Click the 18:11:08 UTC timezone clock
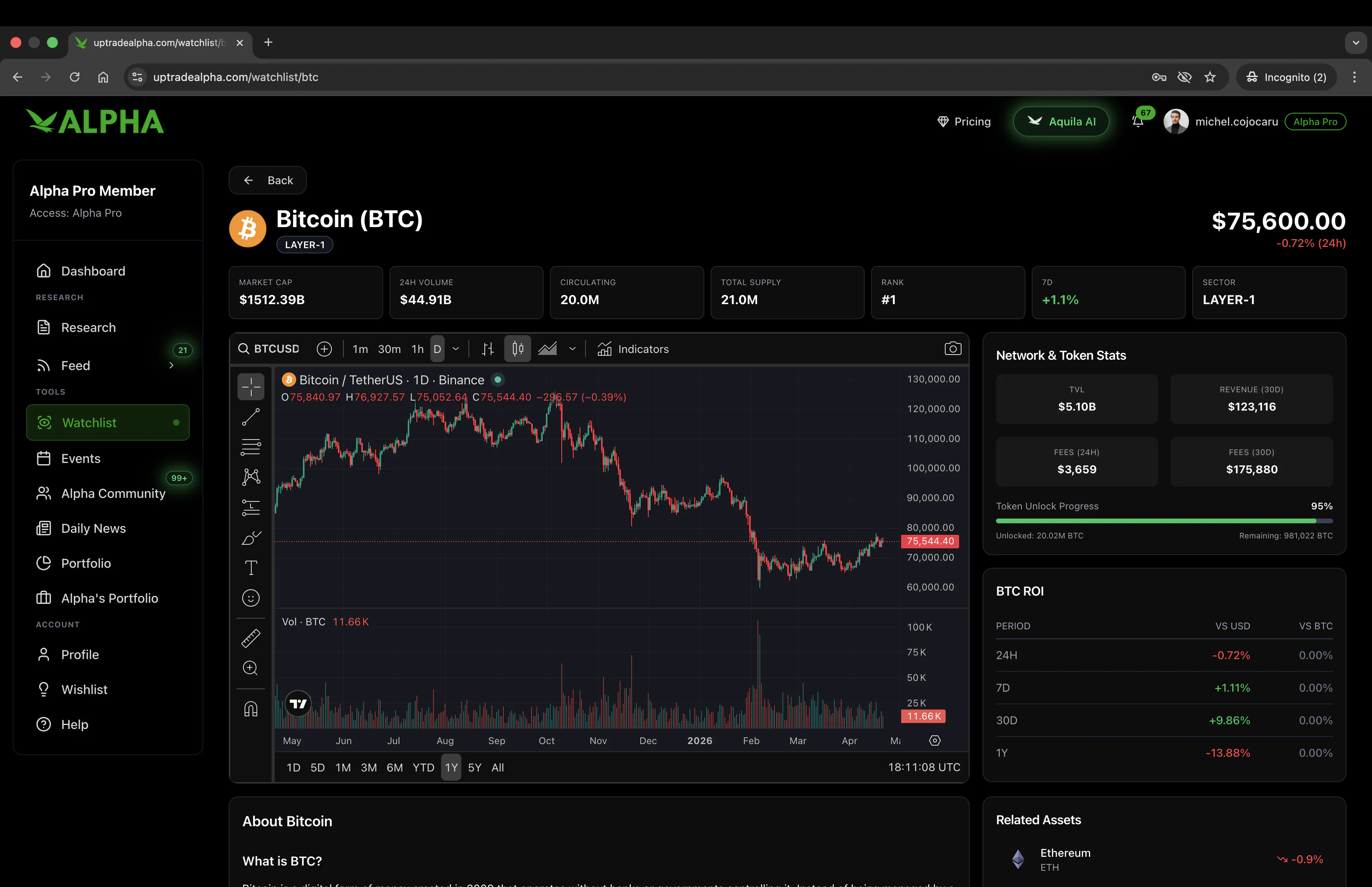Viewport: 1372px width, 887px height. click(x=923, y=768)
